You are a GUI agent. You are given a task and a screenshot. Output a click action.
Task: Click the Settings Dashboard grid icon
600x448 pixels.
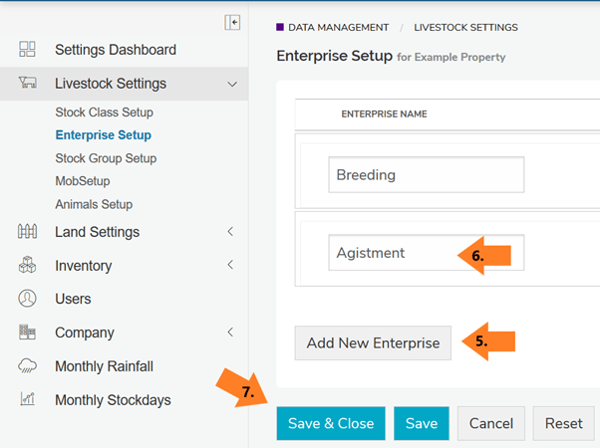tap(28, 50)
